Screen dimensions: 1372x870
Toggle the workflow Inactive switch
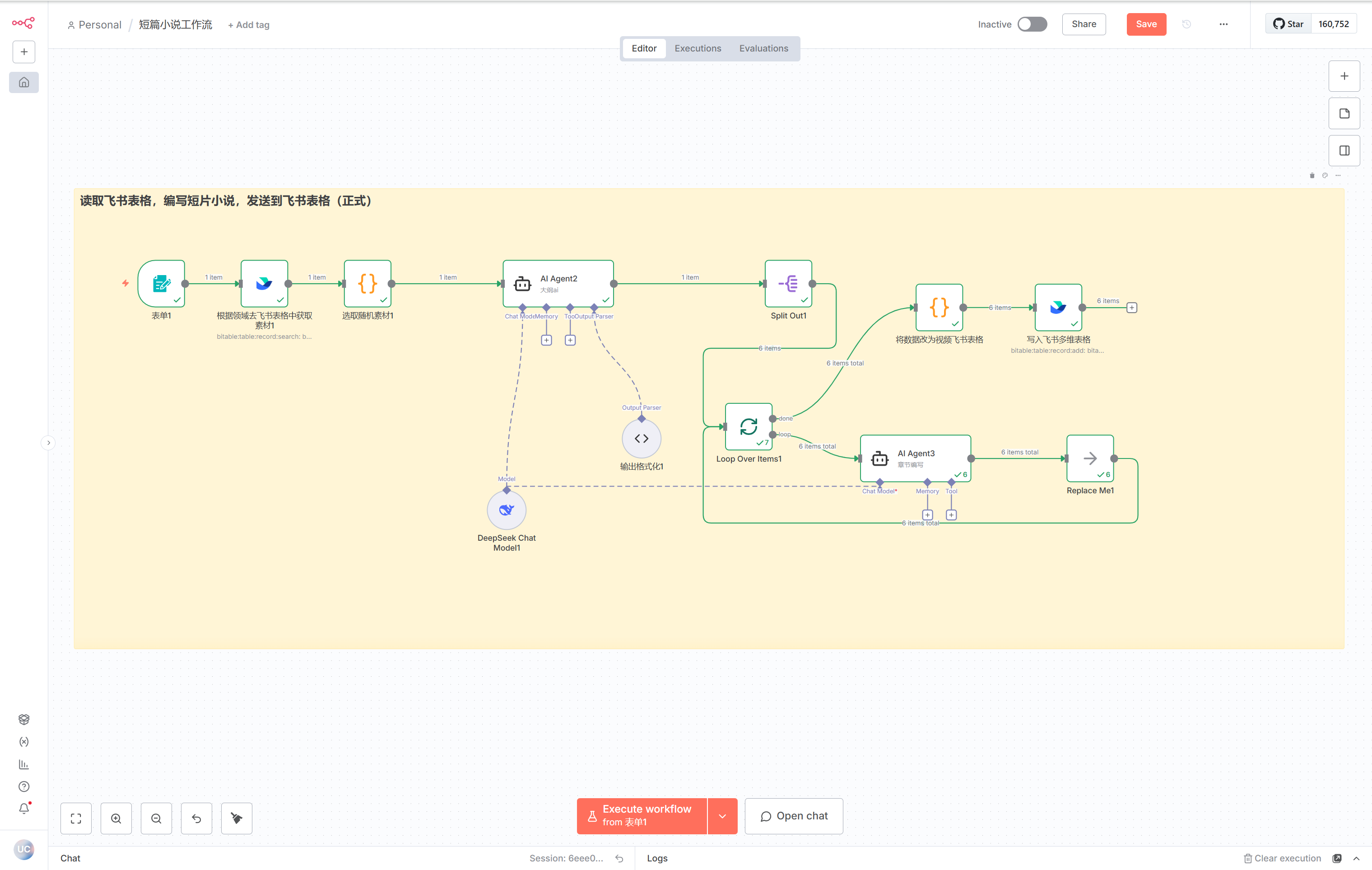coord(1032,24)
